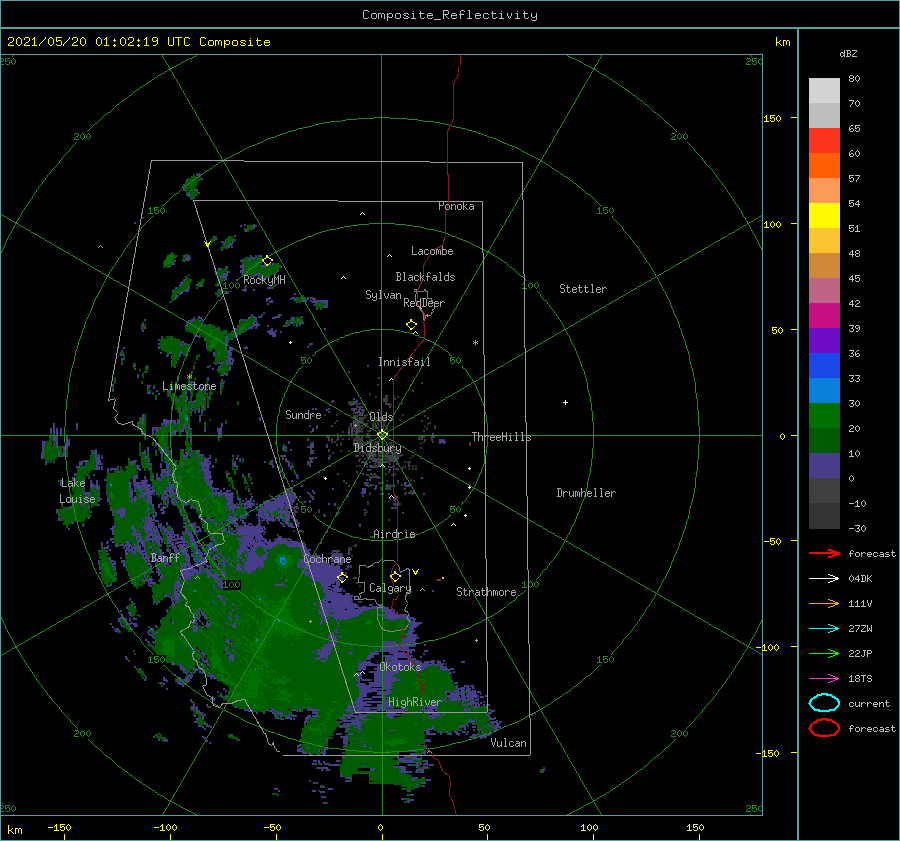
Task: Click the yellow diamond marker below RedDeer
Action: coord(412,325)
